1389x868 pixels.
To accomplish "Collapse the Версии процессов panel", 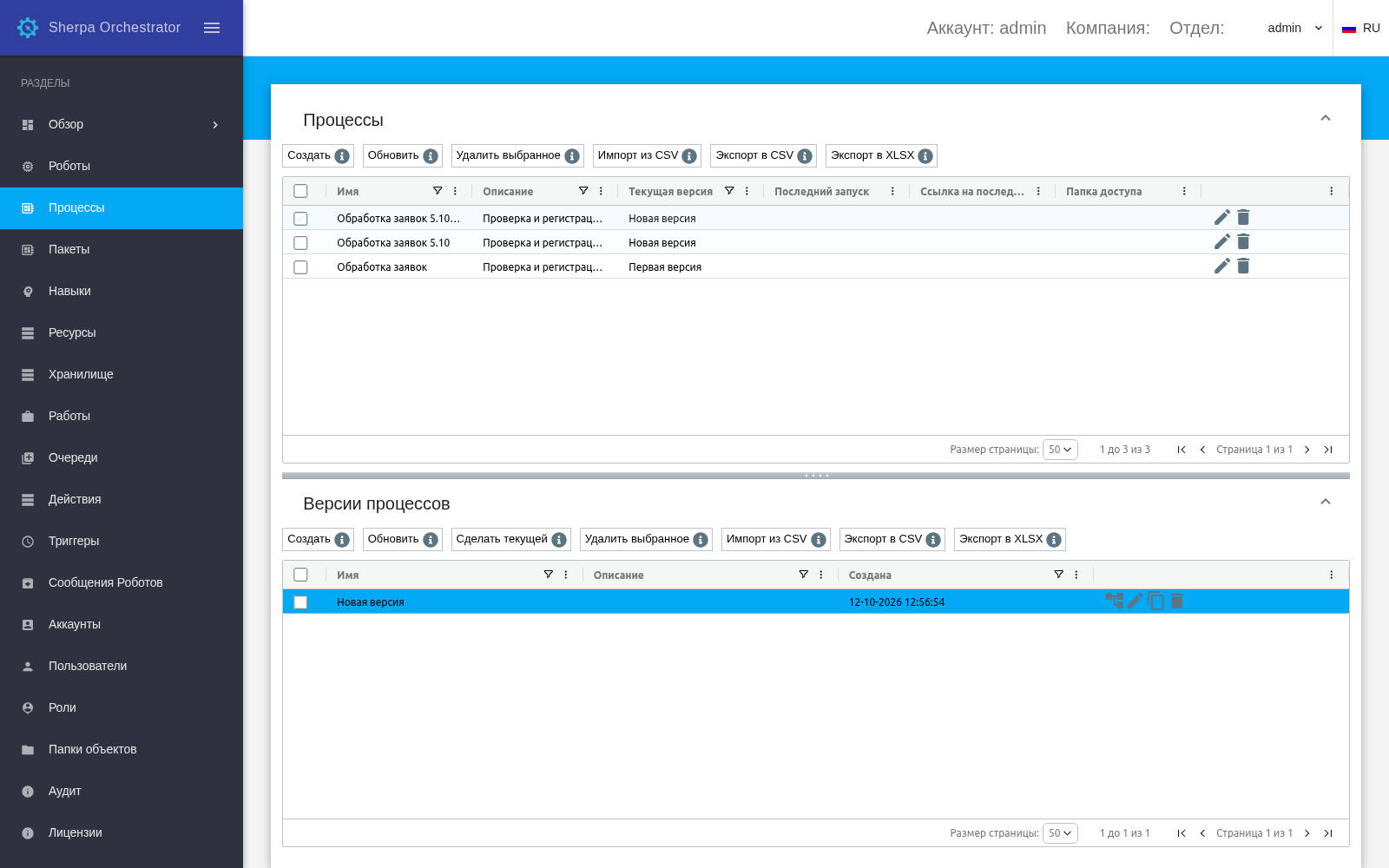I will tap(1326, 503).
